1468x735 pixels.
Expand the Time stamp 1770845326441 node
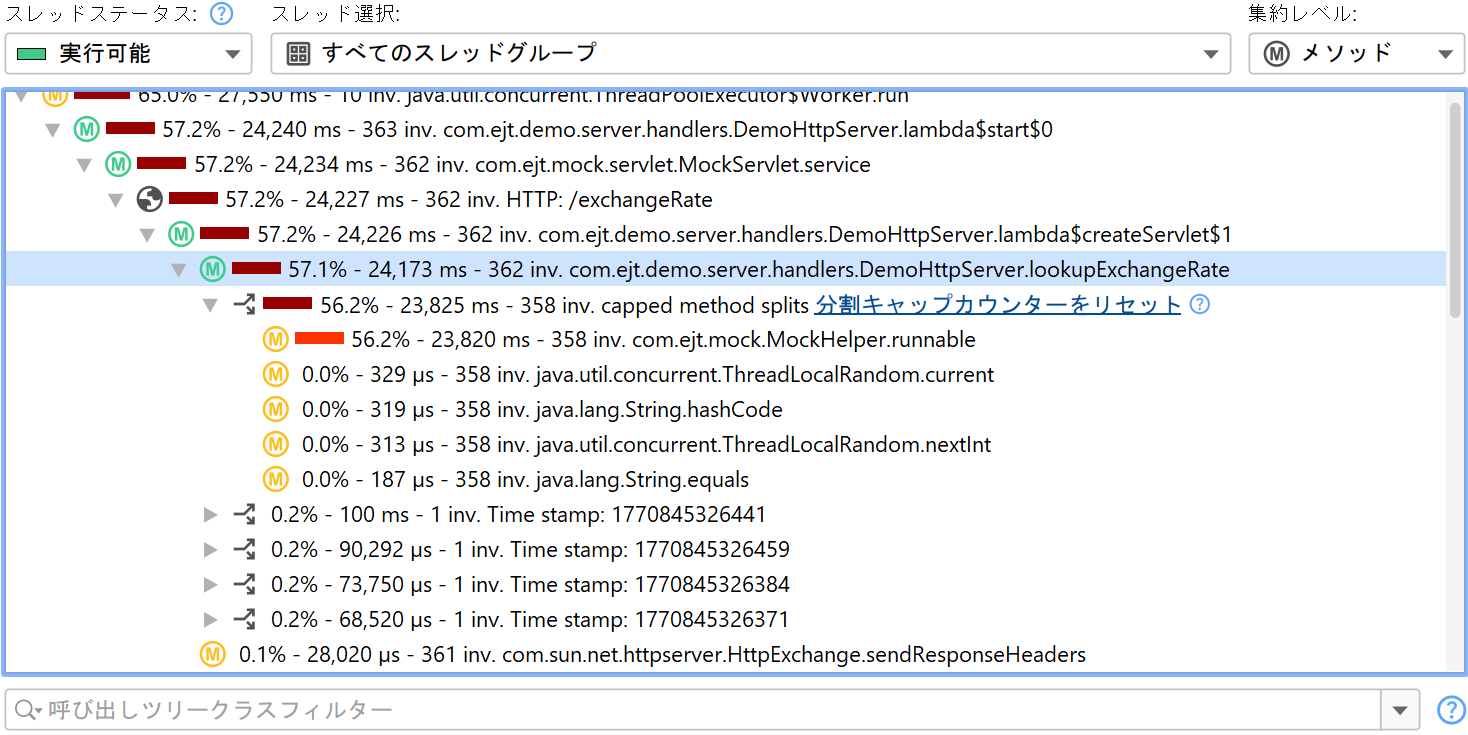(x=210, y=515)
